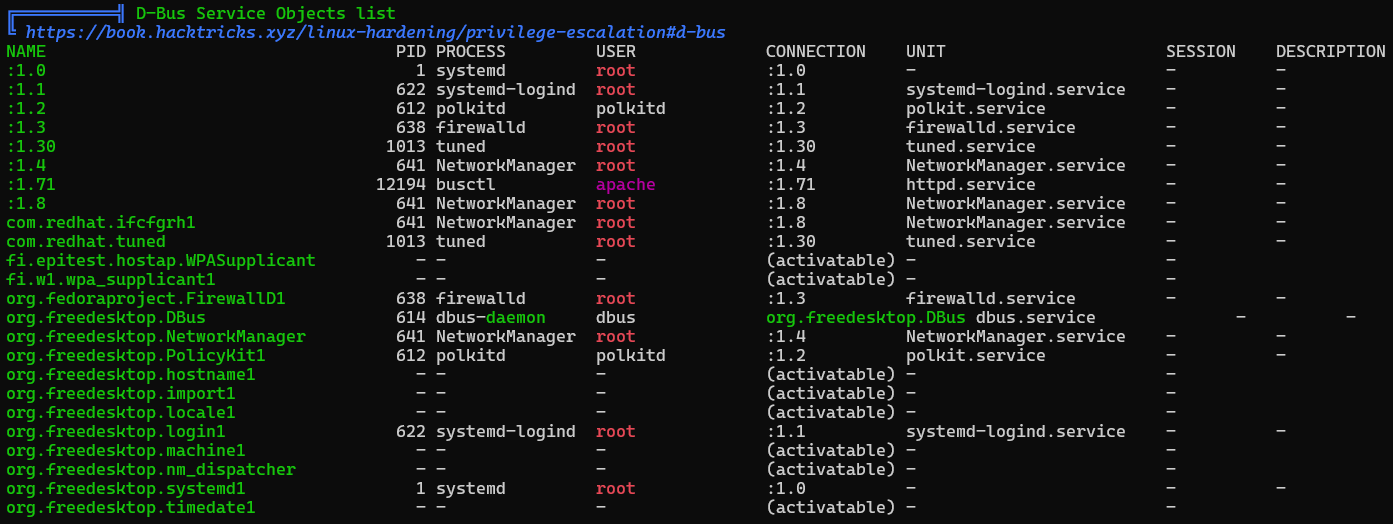The width and height of the screenshot is (1393, 524).
Task: Click the green org.freedesktop.DBus connection value
Action: click(x=866, y=317)
